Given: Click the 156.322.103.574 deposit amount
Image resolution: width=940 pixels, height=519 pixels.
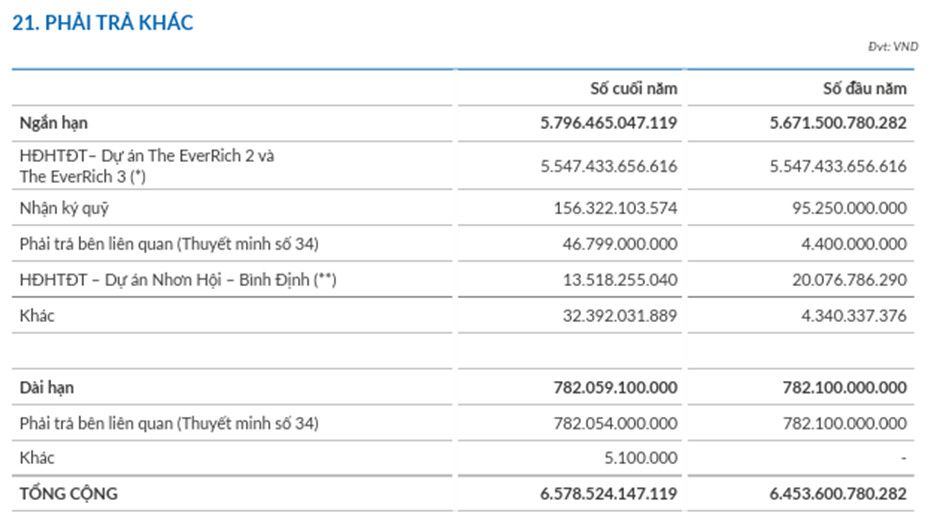Looking at the screenshot, I should click(x=615, y=208).
